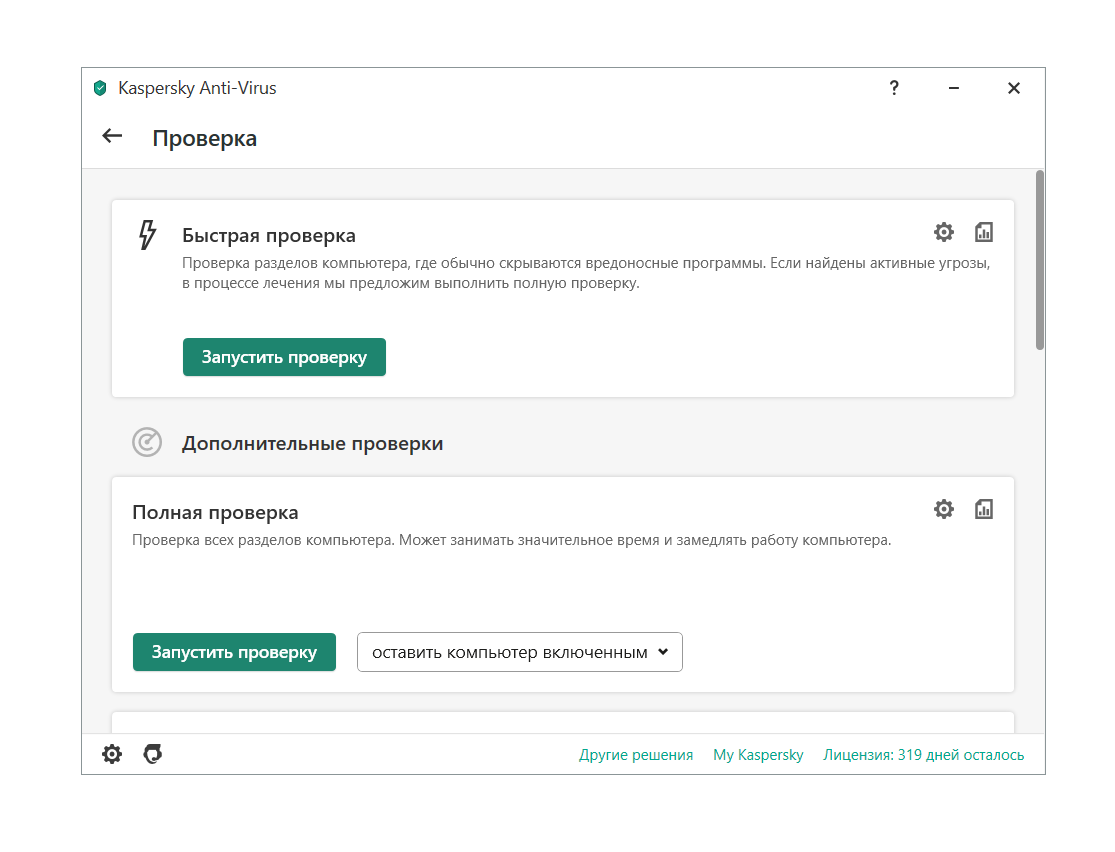Click the Полная проверка heading

[215, 513]
